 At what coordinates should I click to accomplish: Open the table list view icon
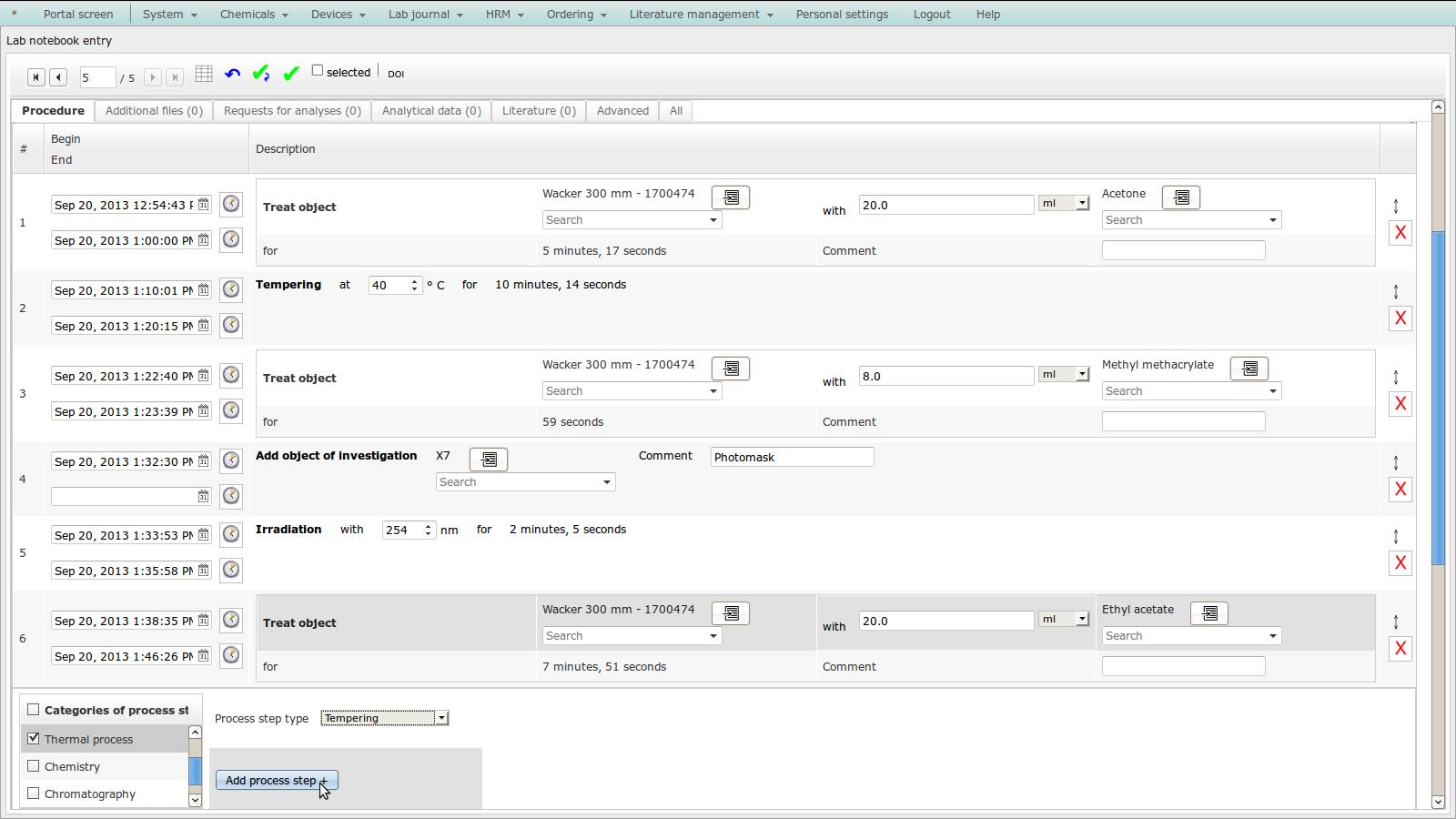(x=204, y=74)
